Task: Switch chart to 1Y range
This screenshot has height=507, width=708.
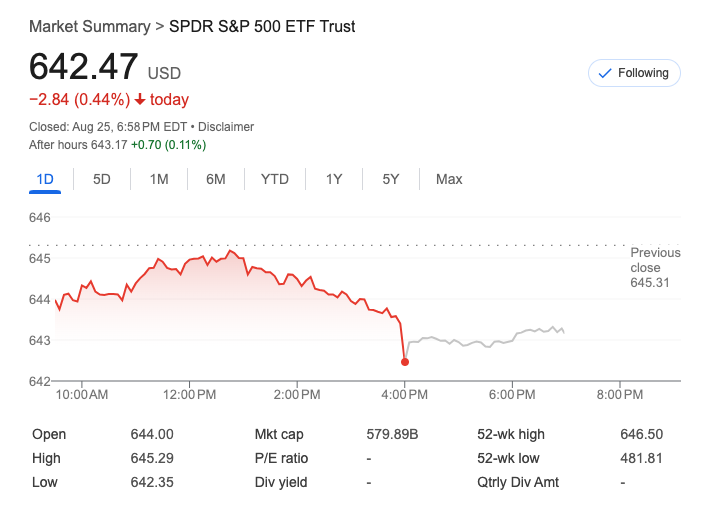Action: point(334,179)
